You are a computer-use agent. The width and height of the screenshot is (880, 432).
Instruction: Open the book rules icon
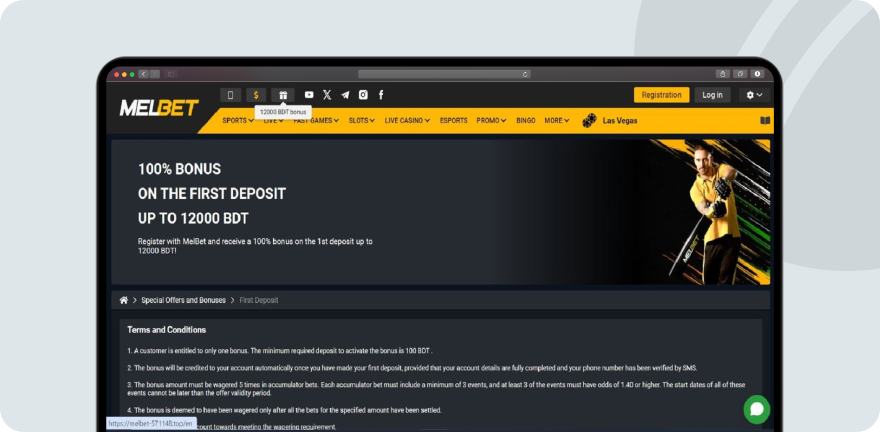coord(764,121)
